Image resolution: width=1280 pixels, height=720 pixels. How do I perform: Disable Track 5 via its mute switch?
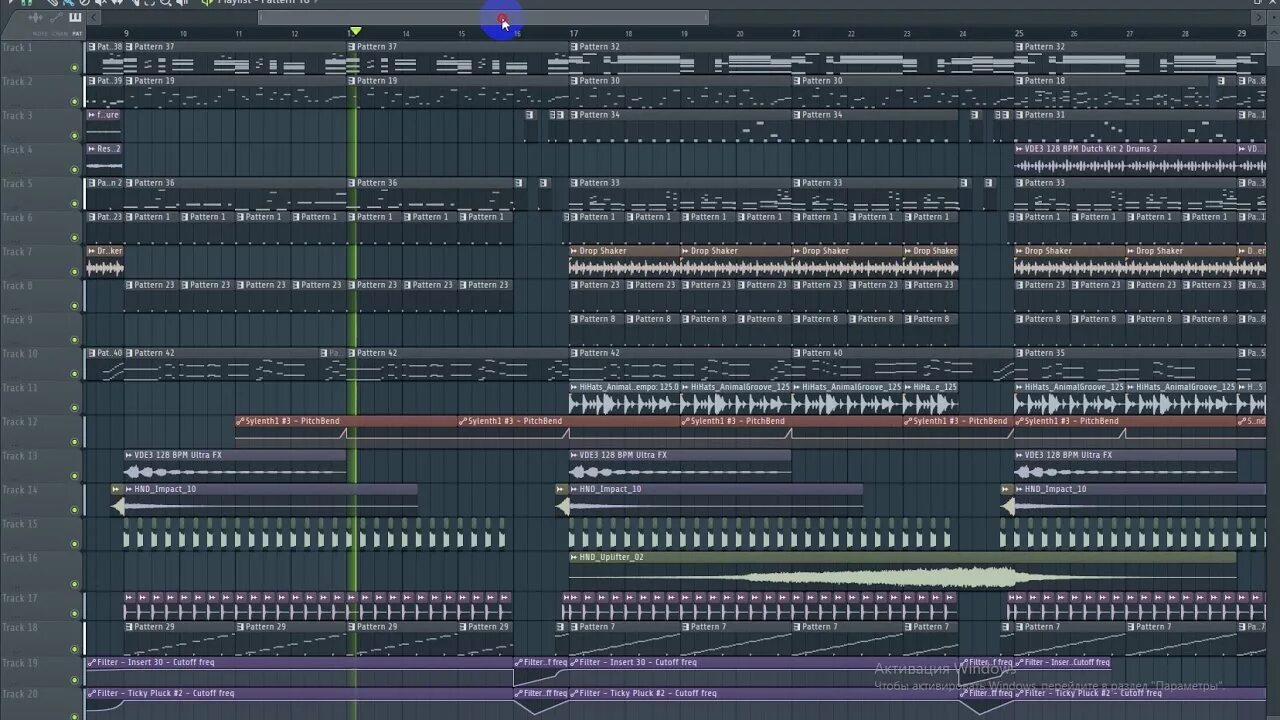point(75,204)
